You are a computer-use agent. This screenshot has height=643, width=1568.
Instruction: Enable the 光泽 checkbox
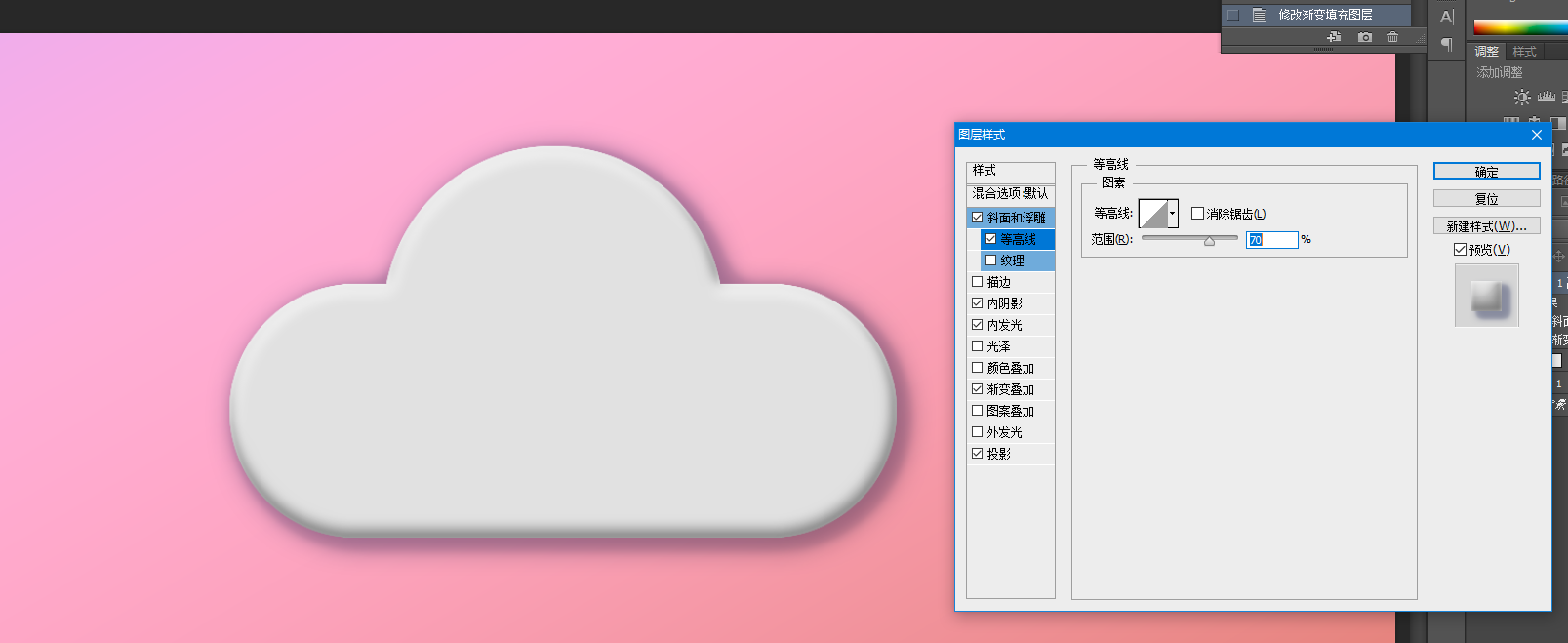tap(978, 346)
